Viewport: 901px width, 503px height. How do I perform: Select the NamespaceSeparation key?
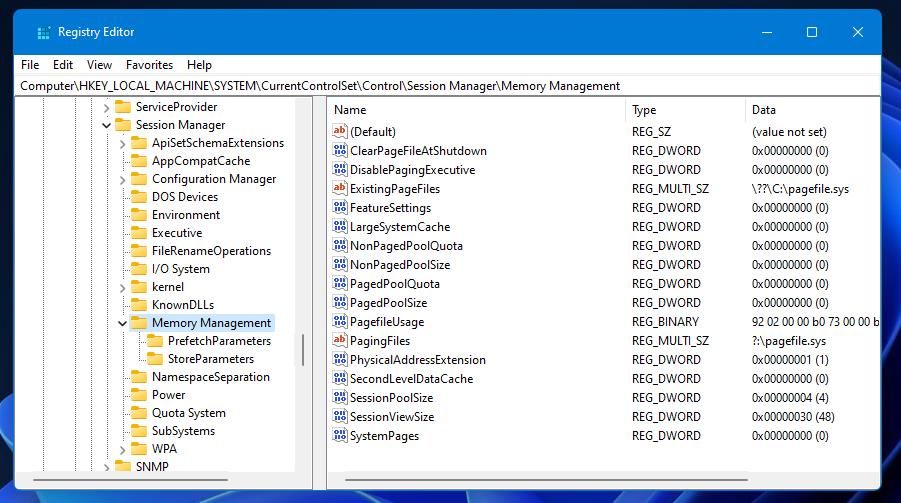pos(210,377)
